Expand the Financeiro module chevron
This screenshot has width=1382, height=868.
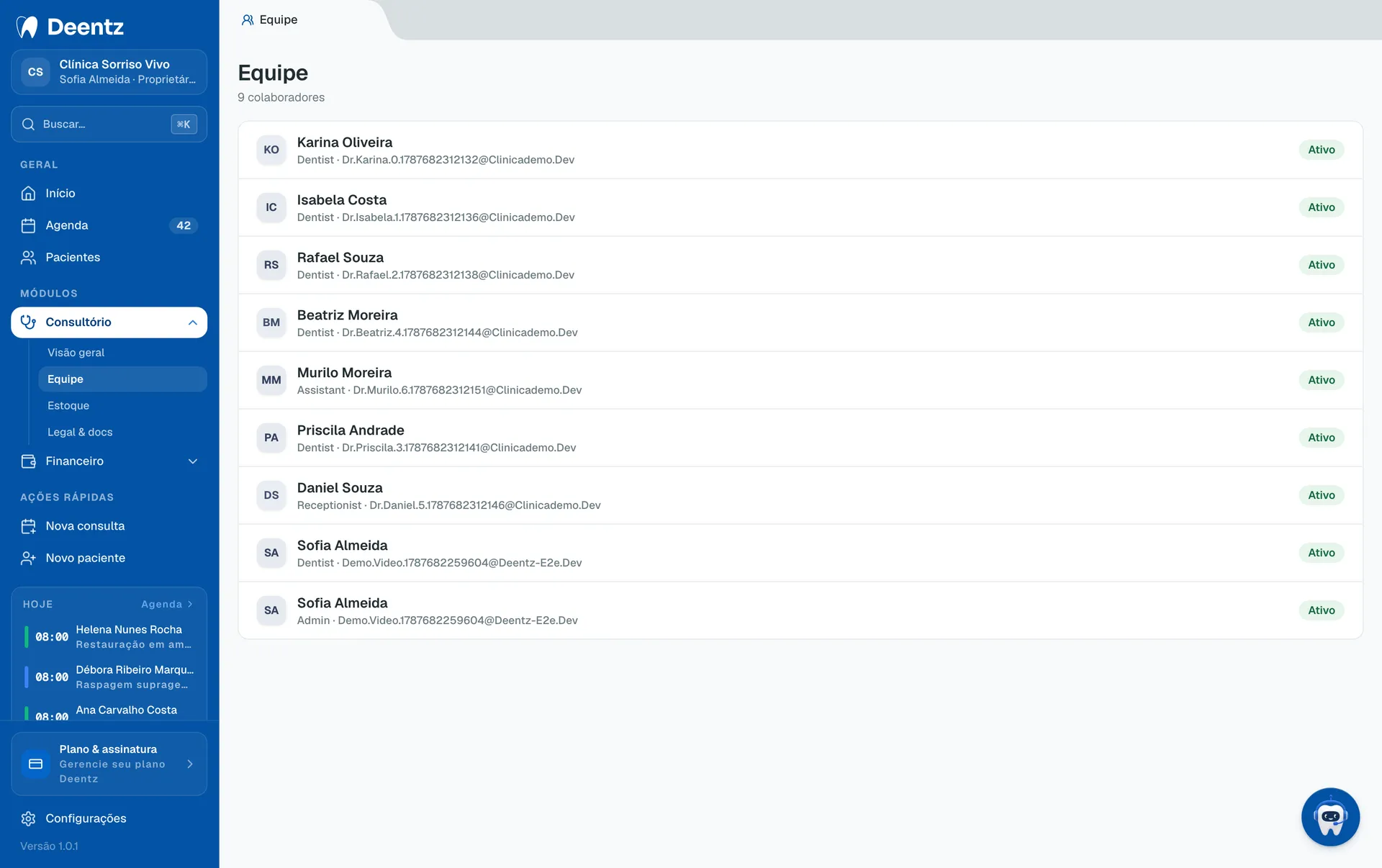[193, 461]
